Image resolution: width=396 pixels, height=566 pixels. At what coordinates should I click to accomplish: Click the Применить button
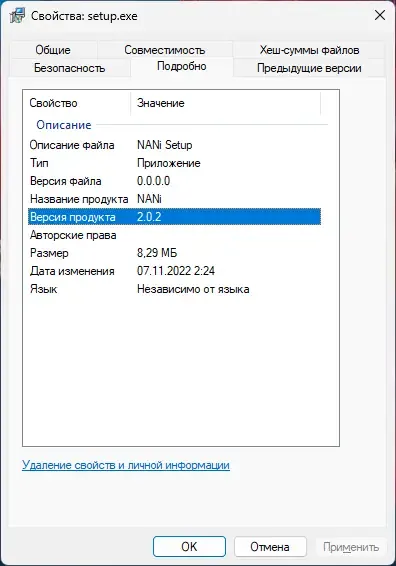click(351, 547)
